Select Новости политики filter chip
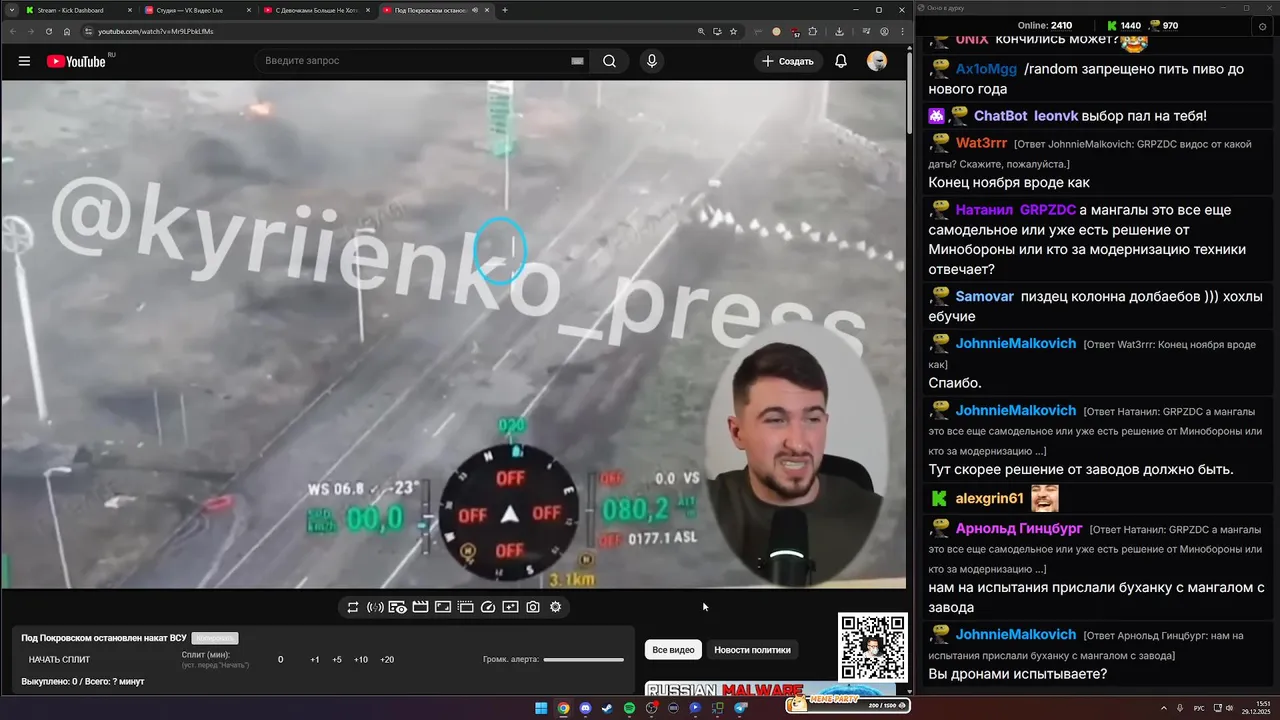The width and height of the screenshot is (1280, 720). coord(752,650)
